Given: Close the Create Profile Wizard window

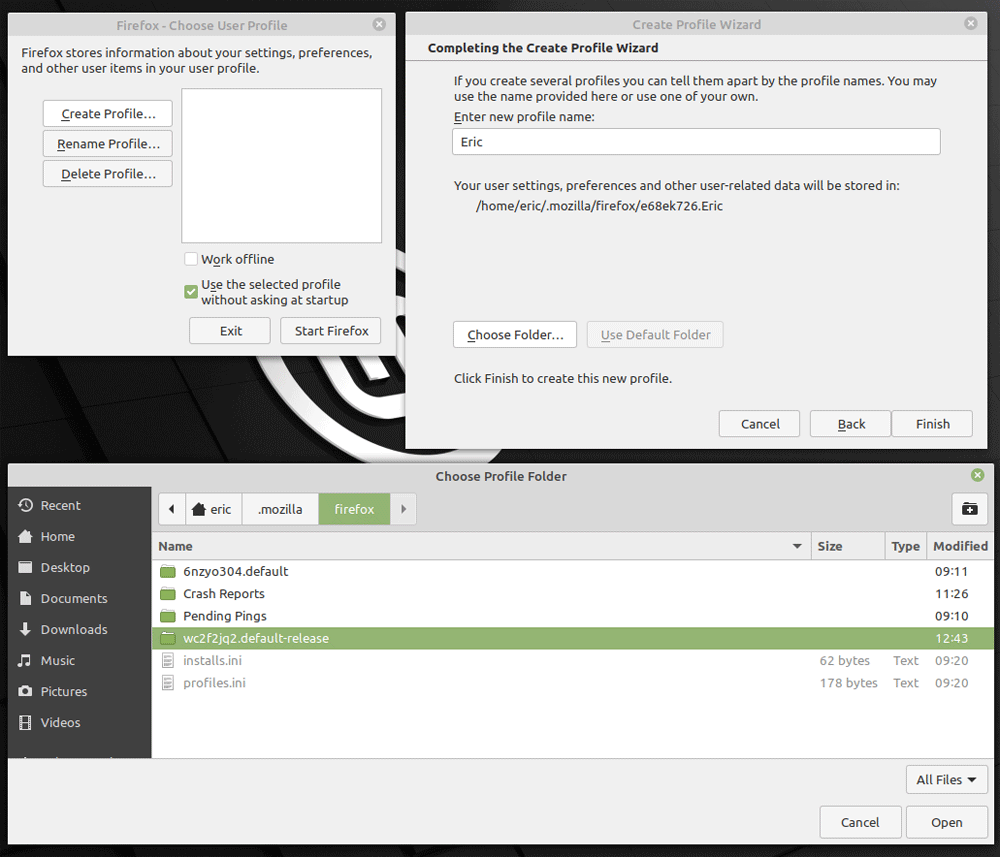Looking at the screenshot, I should [971, 24].
